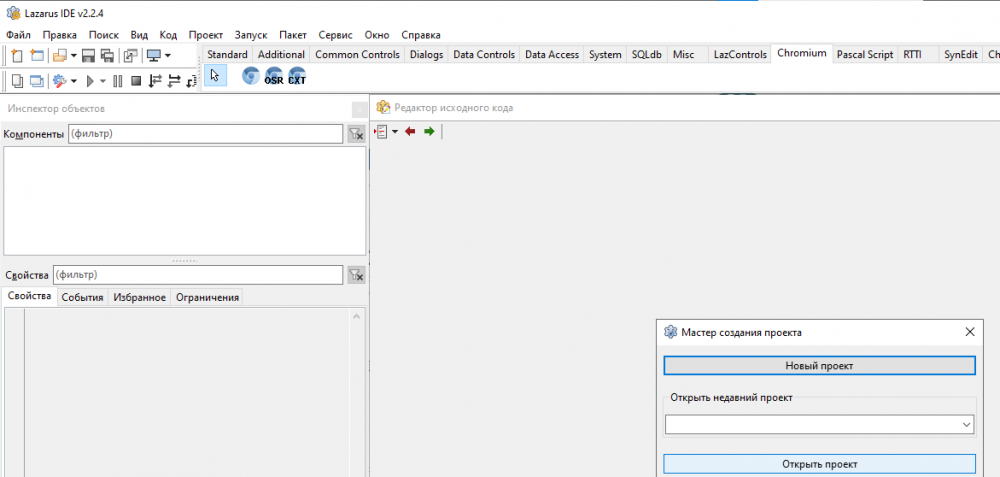
Task: Switch to the Dialogs palette tab
Action: pyautogui.click(x=427, y=55)
